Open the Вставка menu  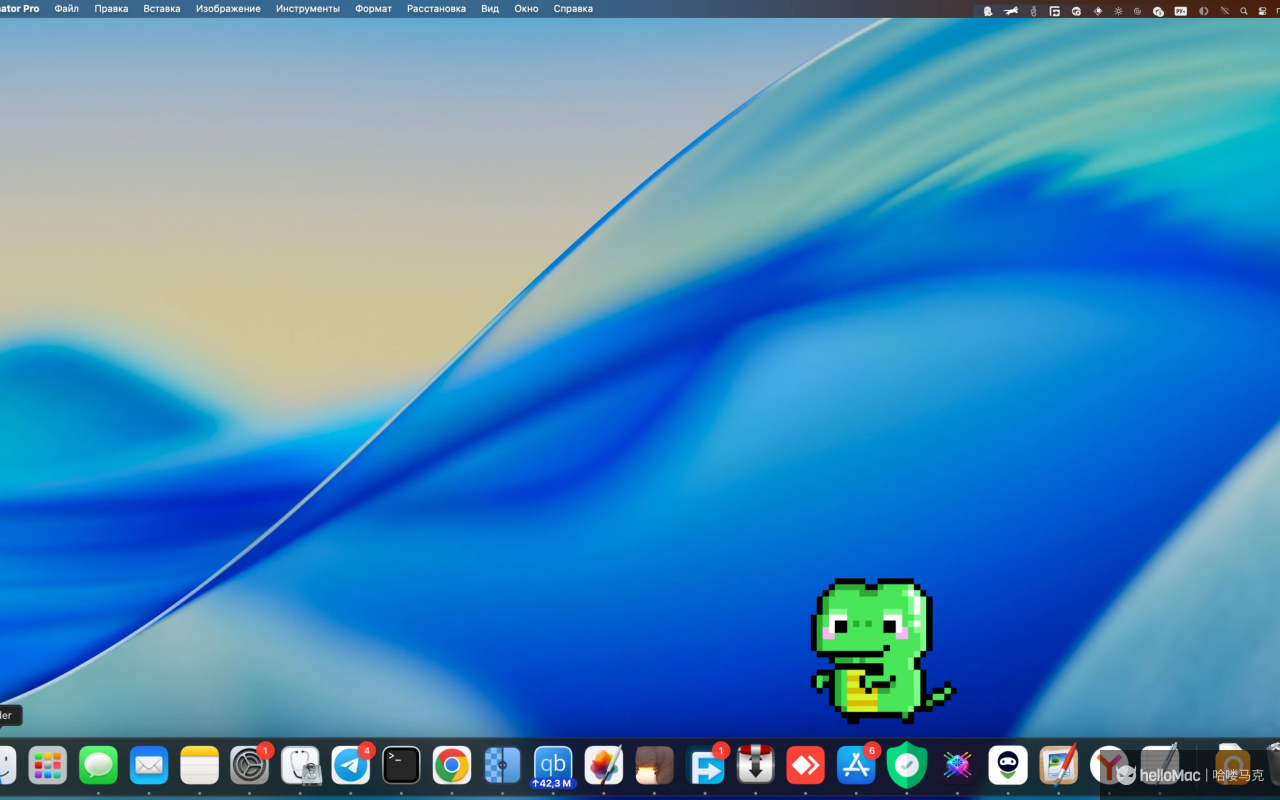point(162,9)
